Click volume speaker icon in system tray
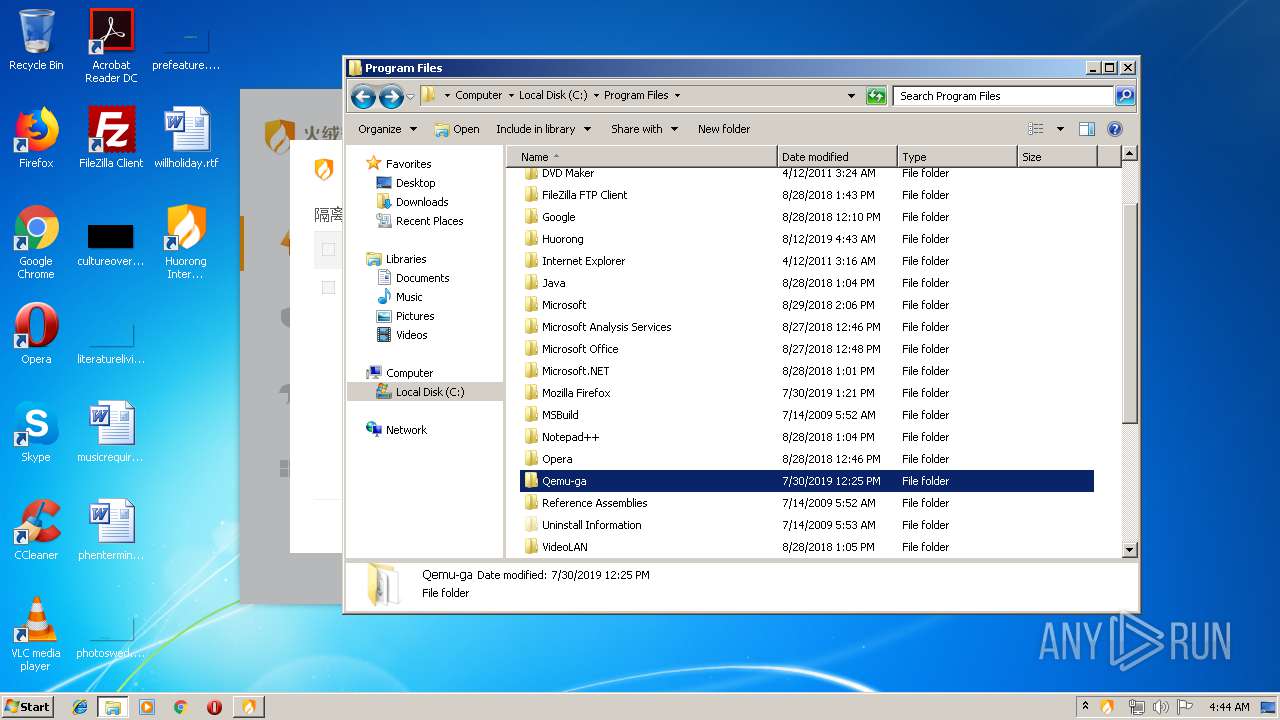Viewport: 1280px width, 720px height. (1160, 707)
